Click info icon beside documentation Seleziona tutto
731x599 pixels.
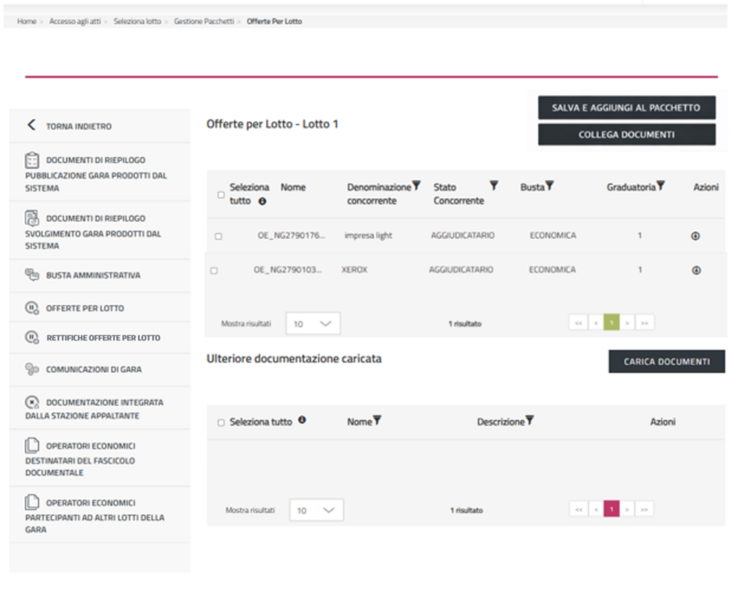302,420
